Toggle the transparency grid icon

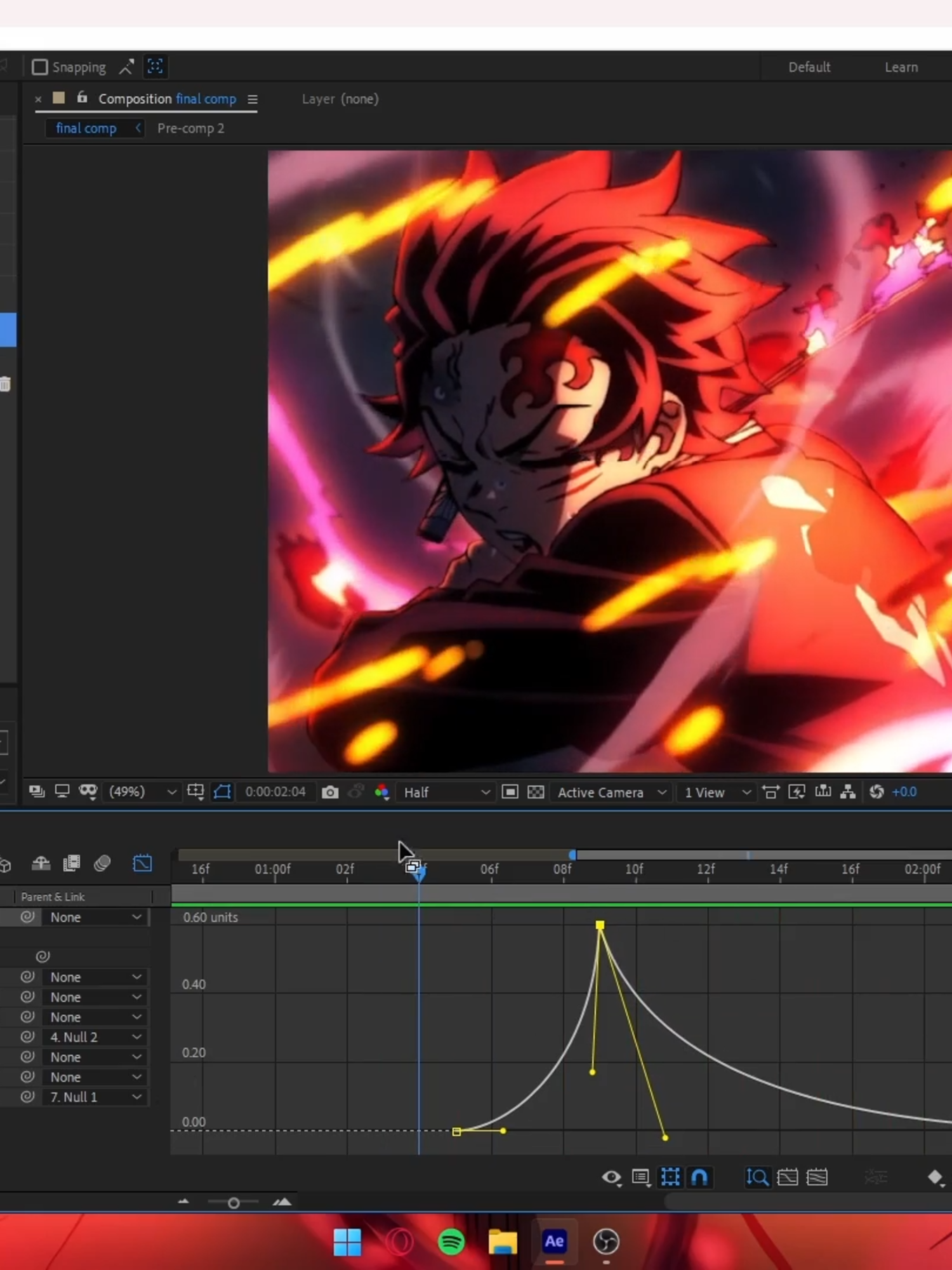click(x=536, y=792)
